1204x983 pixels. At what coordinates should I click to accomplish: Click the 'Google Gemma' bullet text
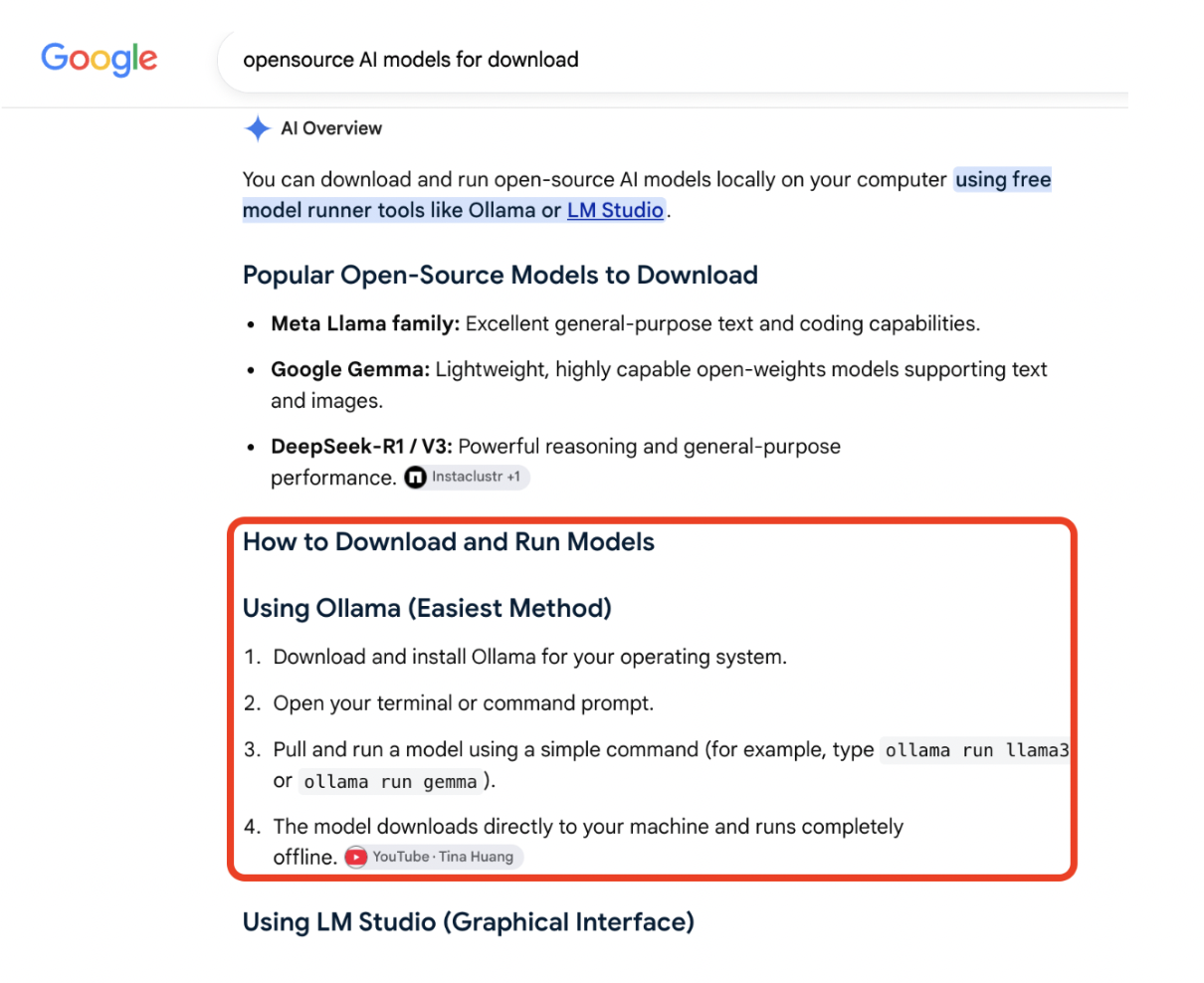click(x=350, y=369)
